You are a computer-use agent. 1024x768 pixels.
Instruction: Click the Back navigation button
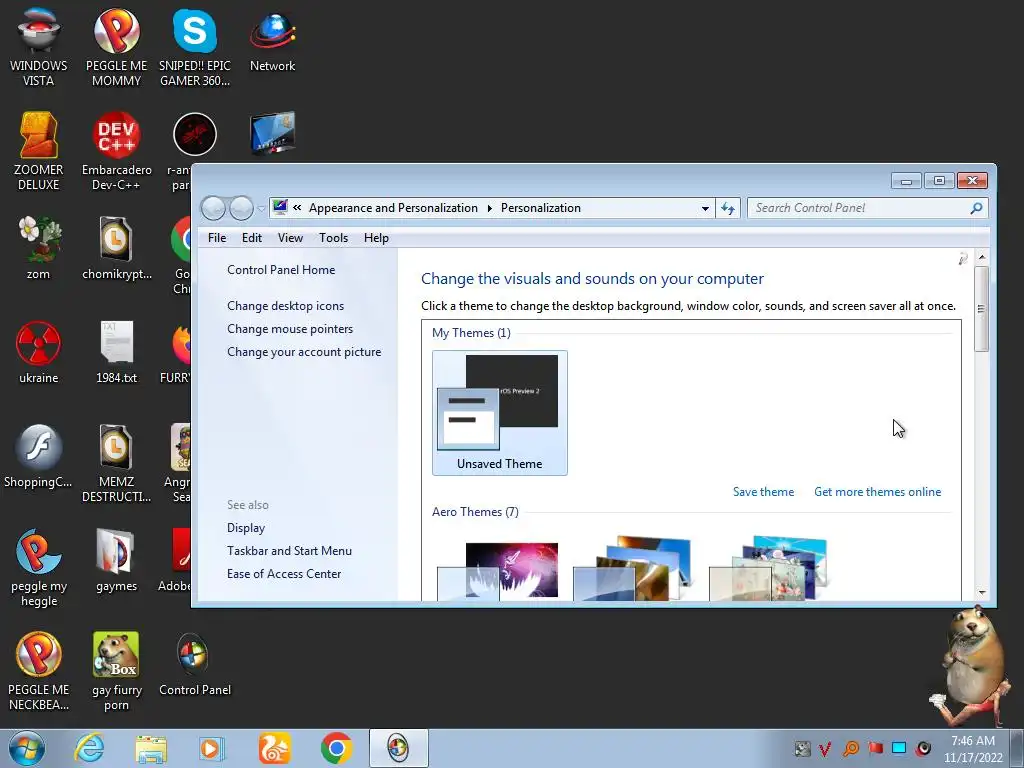coord(213,208)
